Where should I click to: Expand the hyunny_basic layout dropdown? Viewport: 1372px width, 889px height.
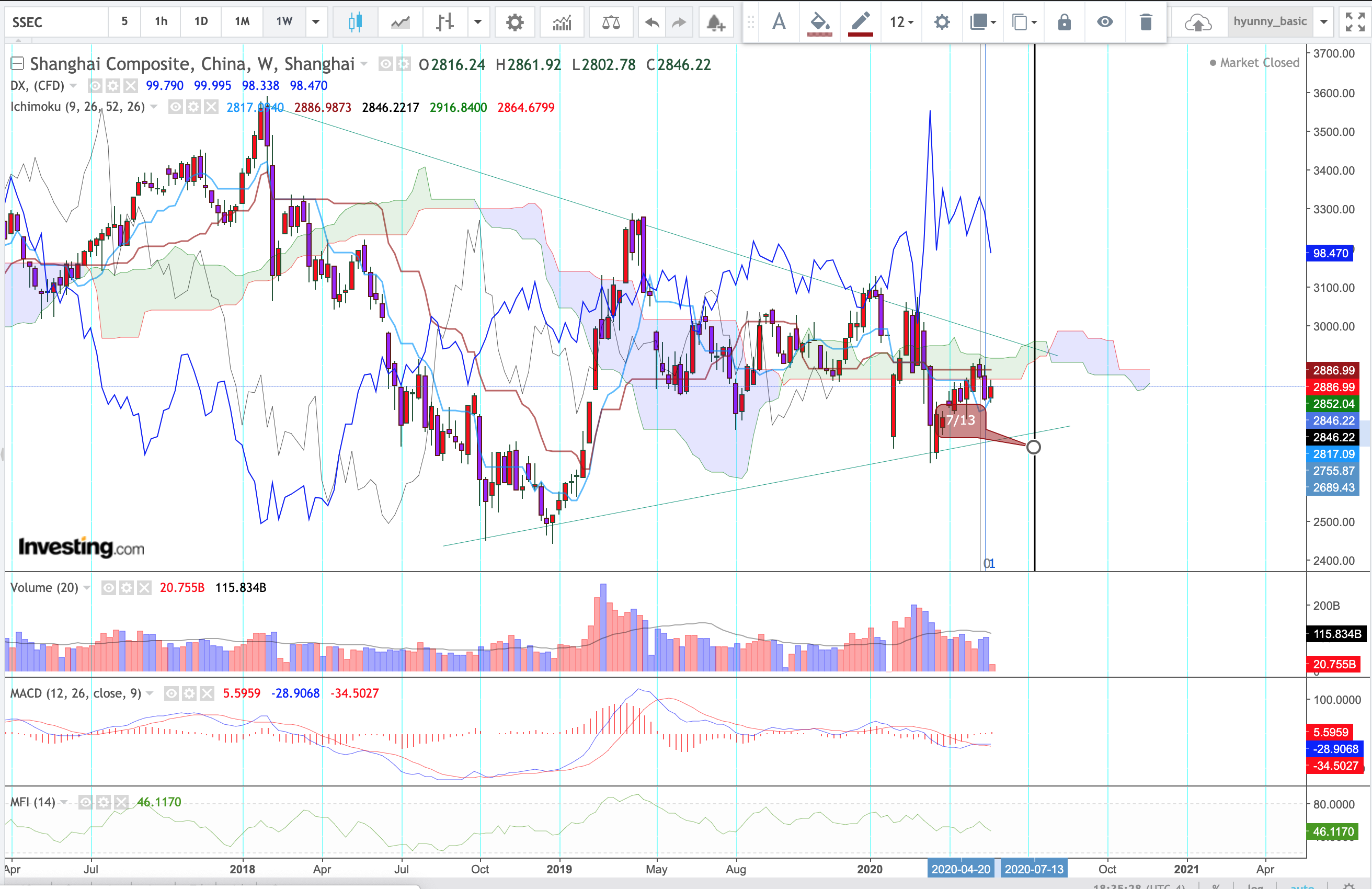1324,22
